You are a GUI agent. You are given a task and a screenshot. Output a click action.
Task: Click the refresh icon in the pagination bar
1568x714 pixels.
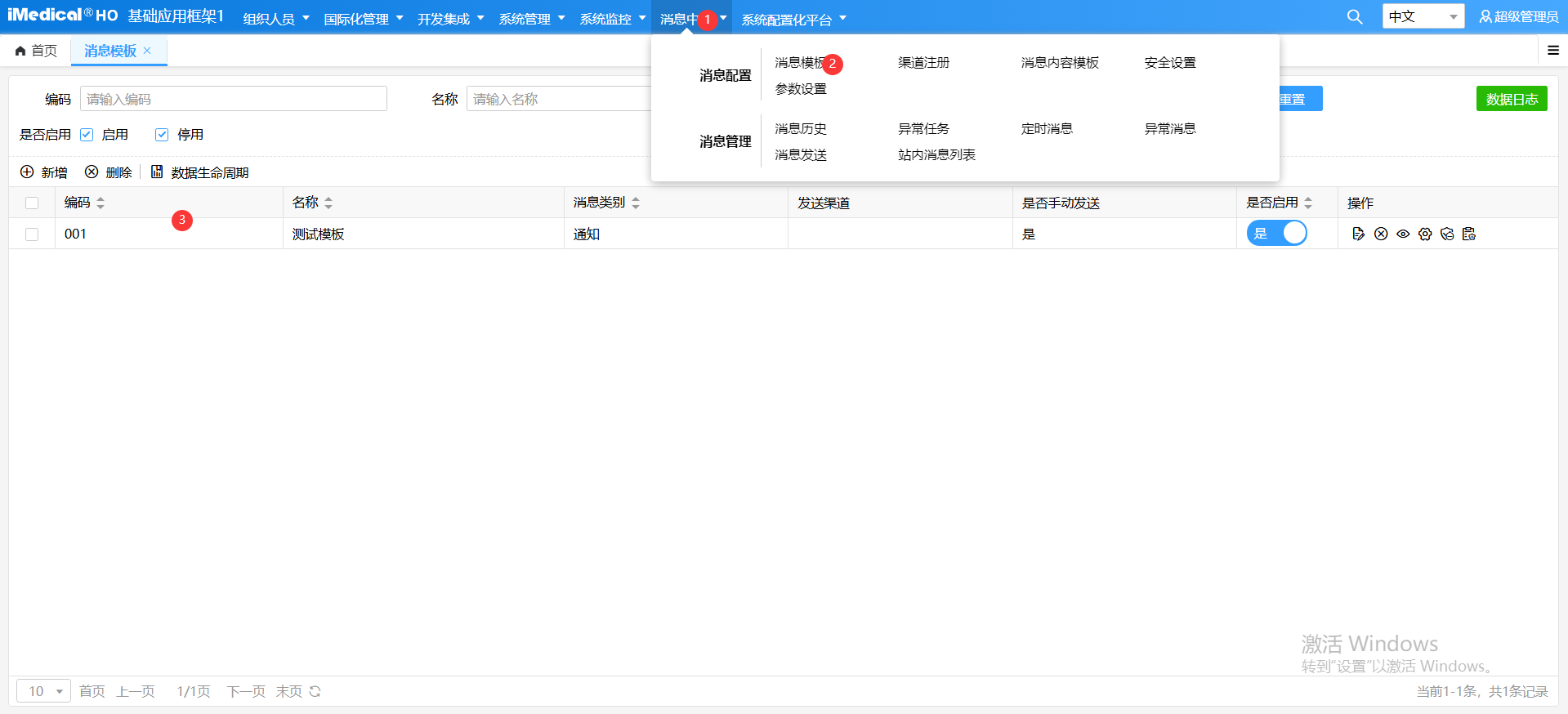click(315, 692)
